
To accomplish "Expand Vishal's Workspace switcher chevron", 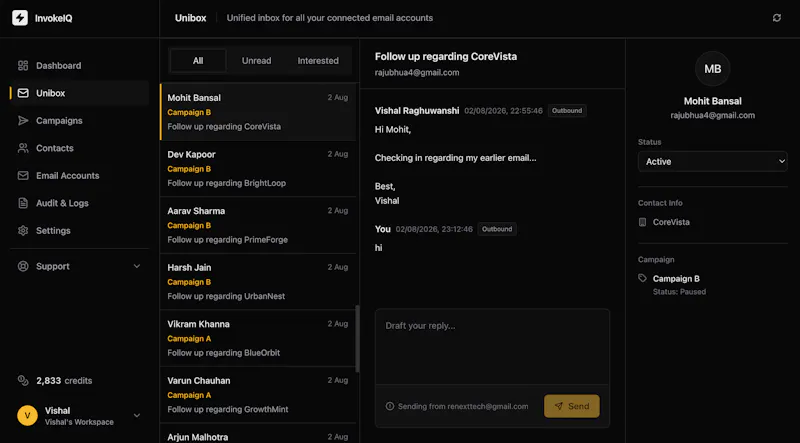I will (x=137, y=415).
